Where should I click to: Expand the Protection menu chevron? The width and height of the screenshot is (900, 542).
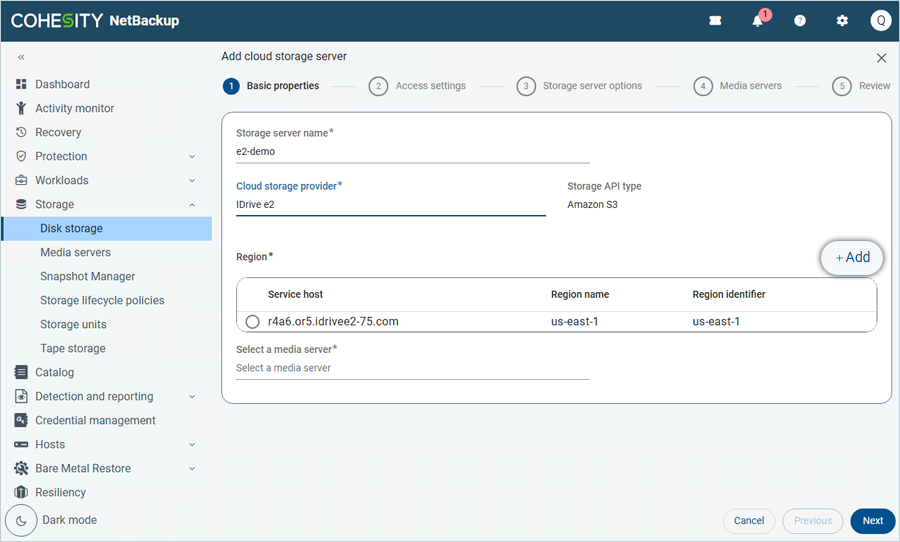(x=192, y=157)
